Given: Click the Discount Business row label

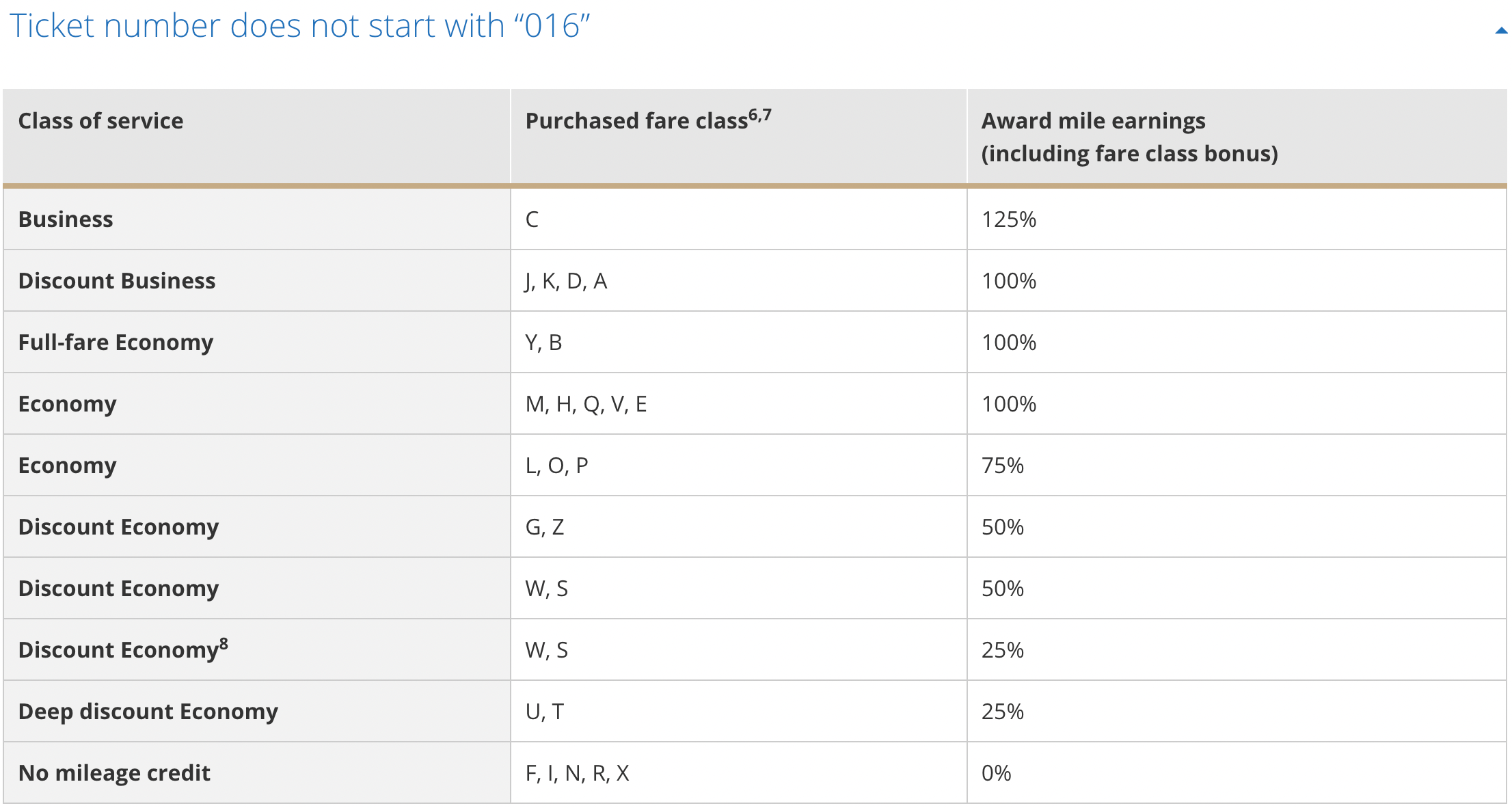Looking at the screenshot, I should point(117,281).
